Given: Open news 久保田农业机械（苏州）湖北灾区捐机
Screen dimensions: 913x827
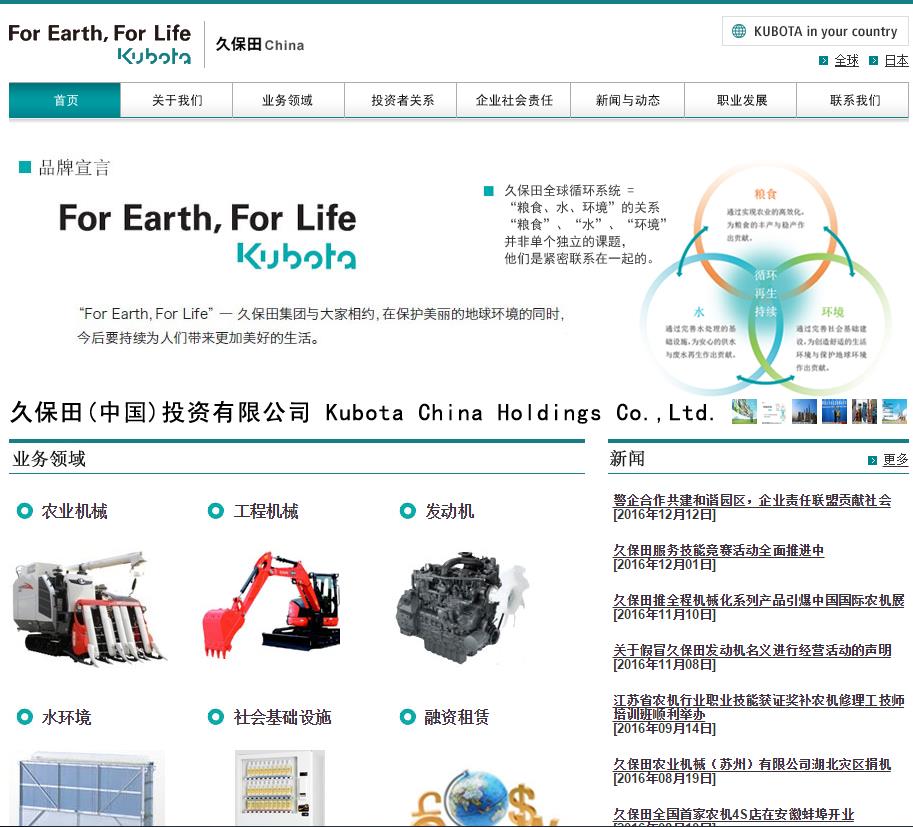Looking at the screenshot, I should (752, 764).
